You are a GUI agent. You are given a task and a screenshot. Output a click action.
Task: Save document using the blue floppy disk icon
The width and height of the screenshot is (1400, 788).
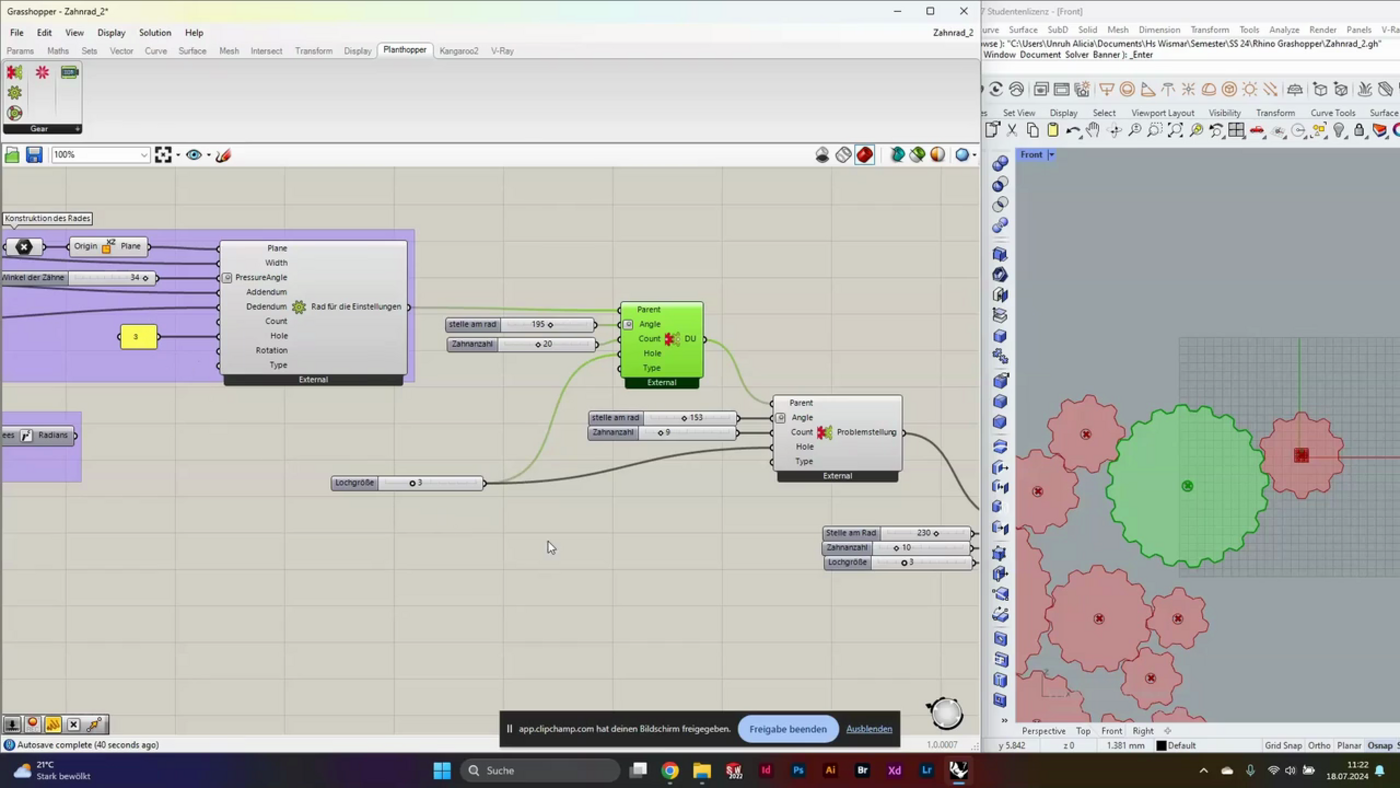pyautogui.click(x=34, y=155)
